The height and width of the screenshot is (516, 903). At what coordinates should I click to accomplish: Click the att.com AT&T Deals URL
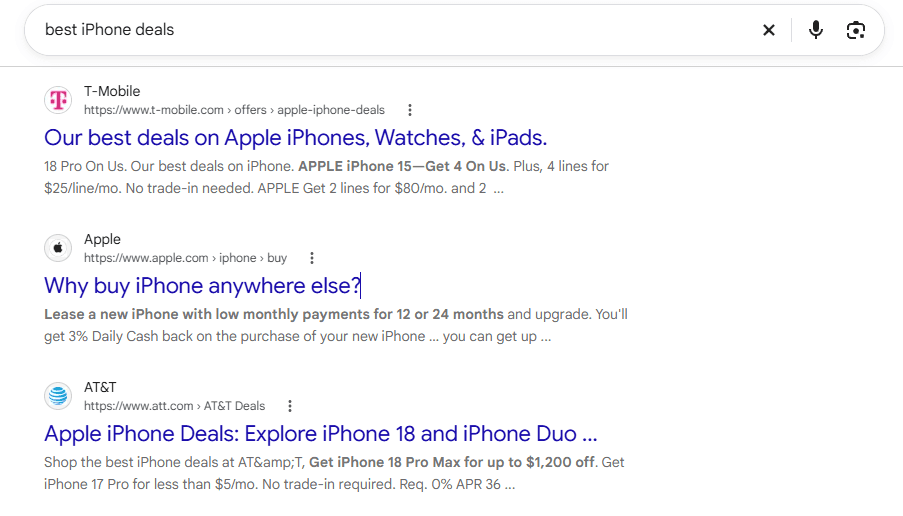click(174, 406)
